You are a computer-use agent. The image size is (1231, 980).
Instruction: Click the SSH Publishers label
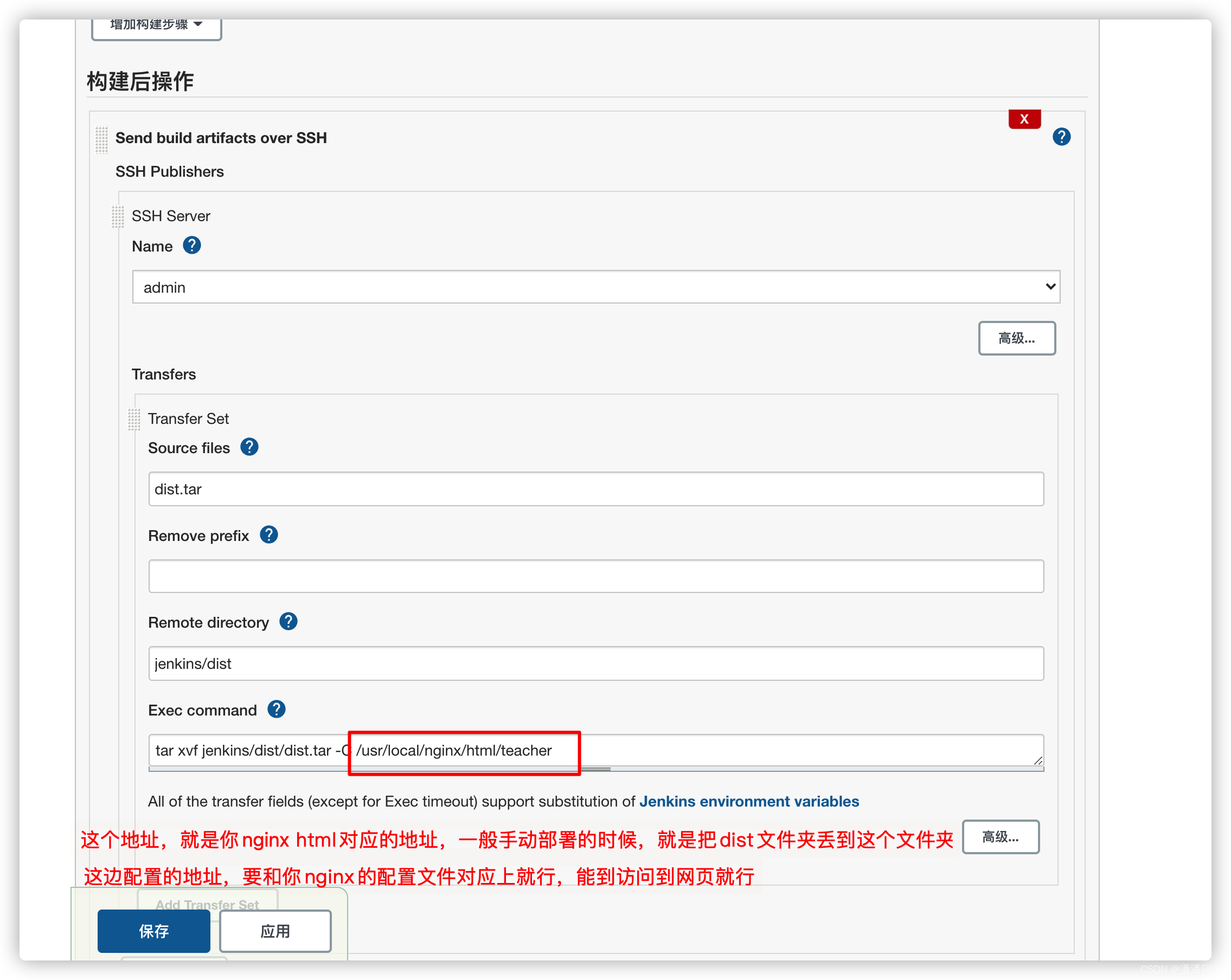pyautogui.click(x=170, y=172)
